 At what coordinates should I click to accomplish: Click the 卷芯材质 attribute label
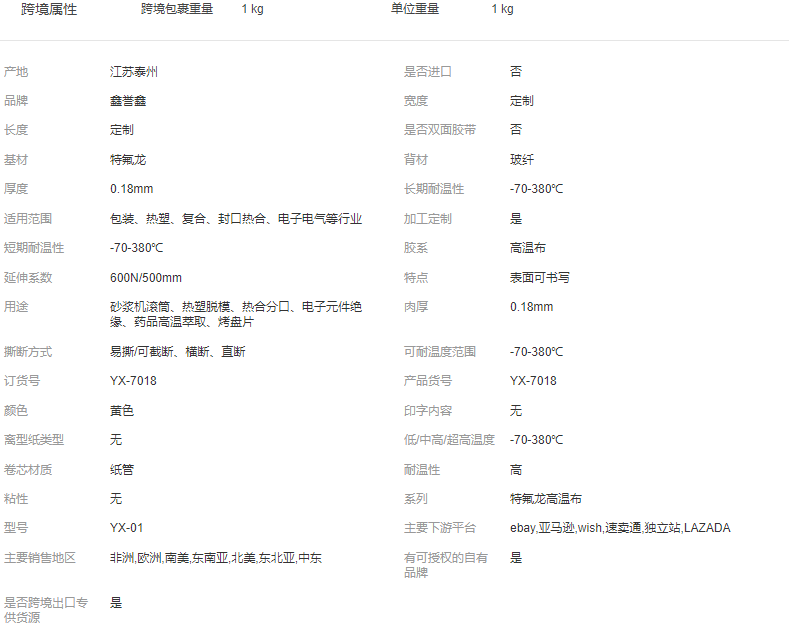[x=28, y=469]
